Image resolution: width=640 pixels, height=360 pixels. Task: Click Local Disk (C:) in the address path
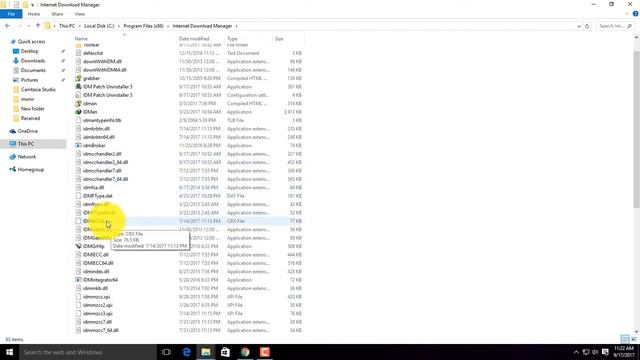click(99, 26)
